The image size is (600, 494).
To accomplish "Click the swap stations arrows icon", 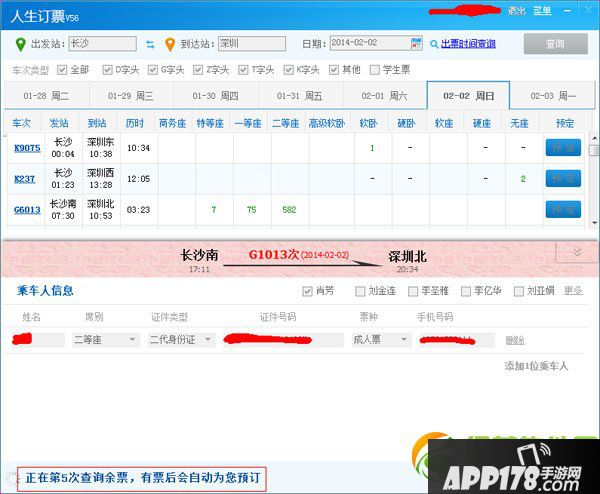I will 150,44.
